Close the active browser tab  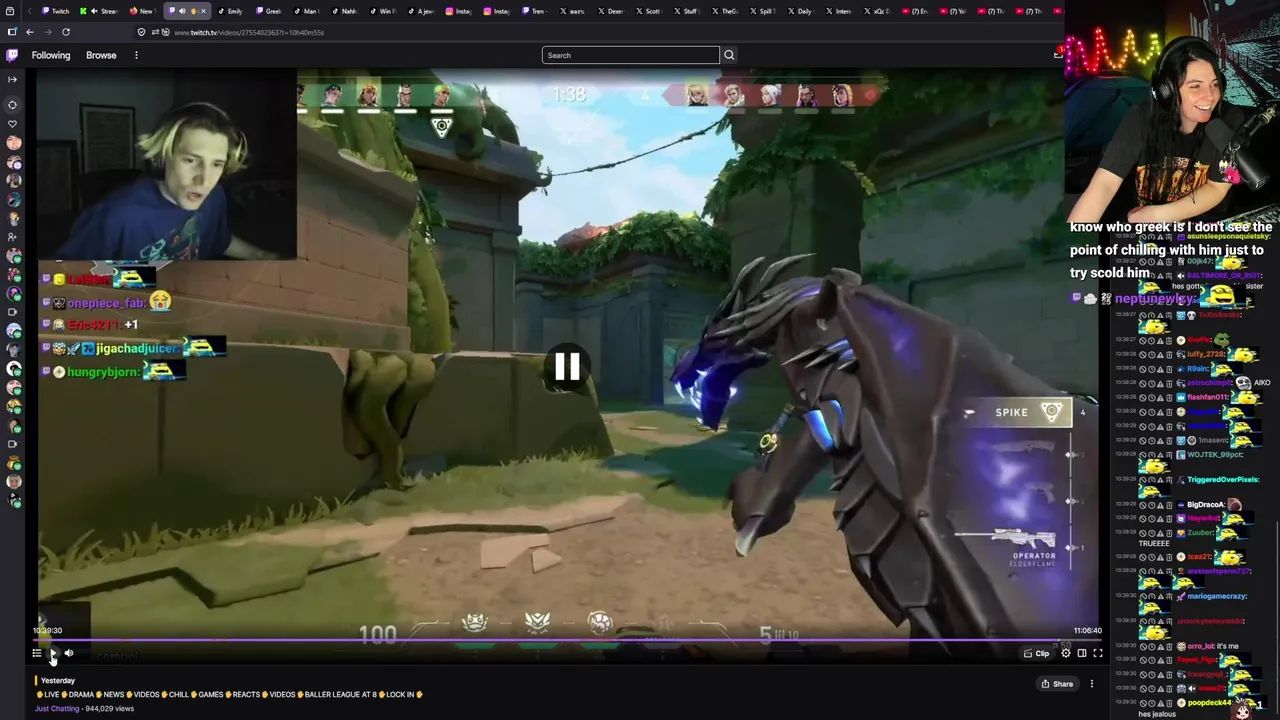204,11
